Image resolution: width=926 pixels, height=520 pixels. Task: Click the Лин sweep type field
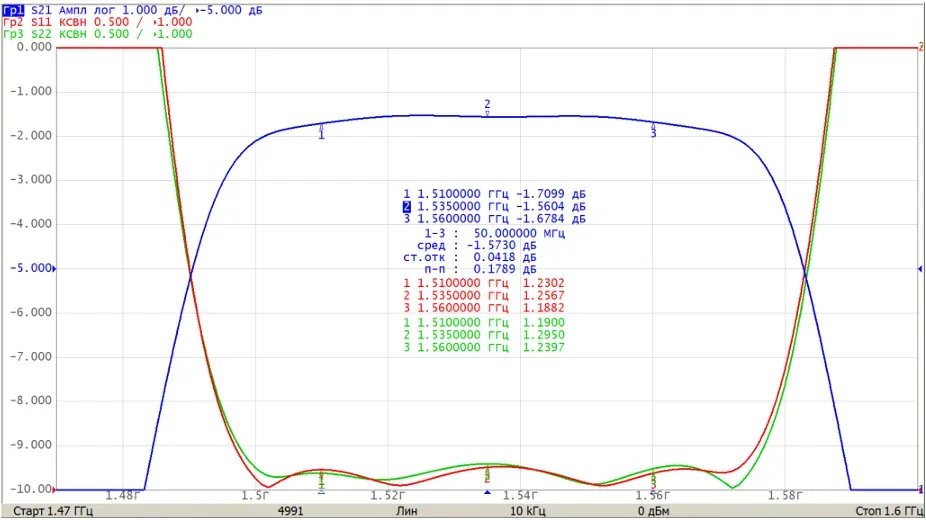406,511
